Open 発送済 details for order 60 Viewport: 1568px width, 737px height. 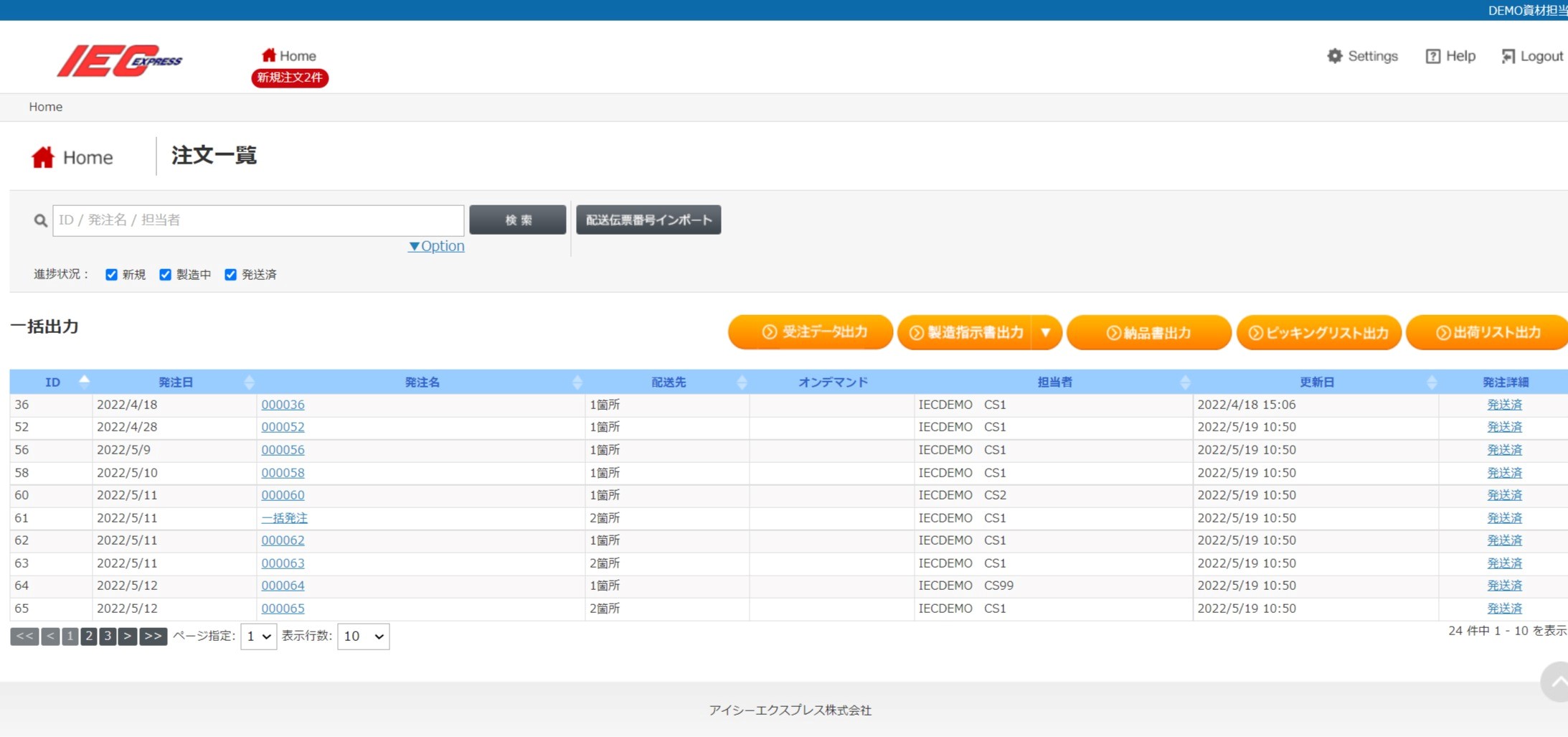coord(1504,495)
